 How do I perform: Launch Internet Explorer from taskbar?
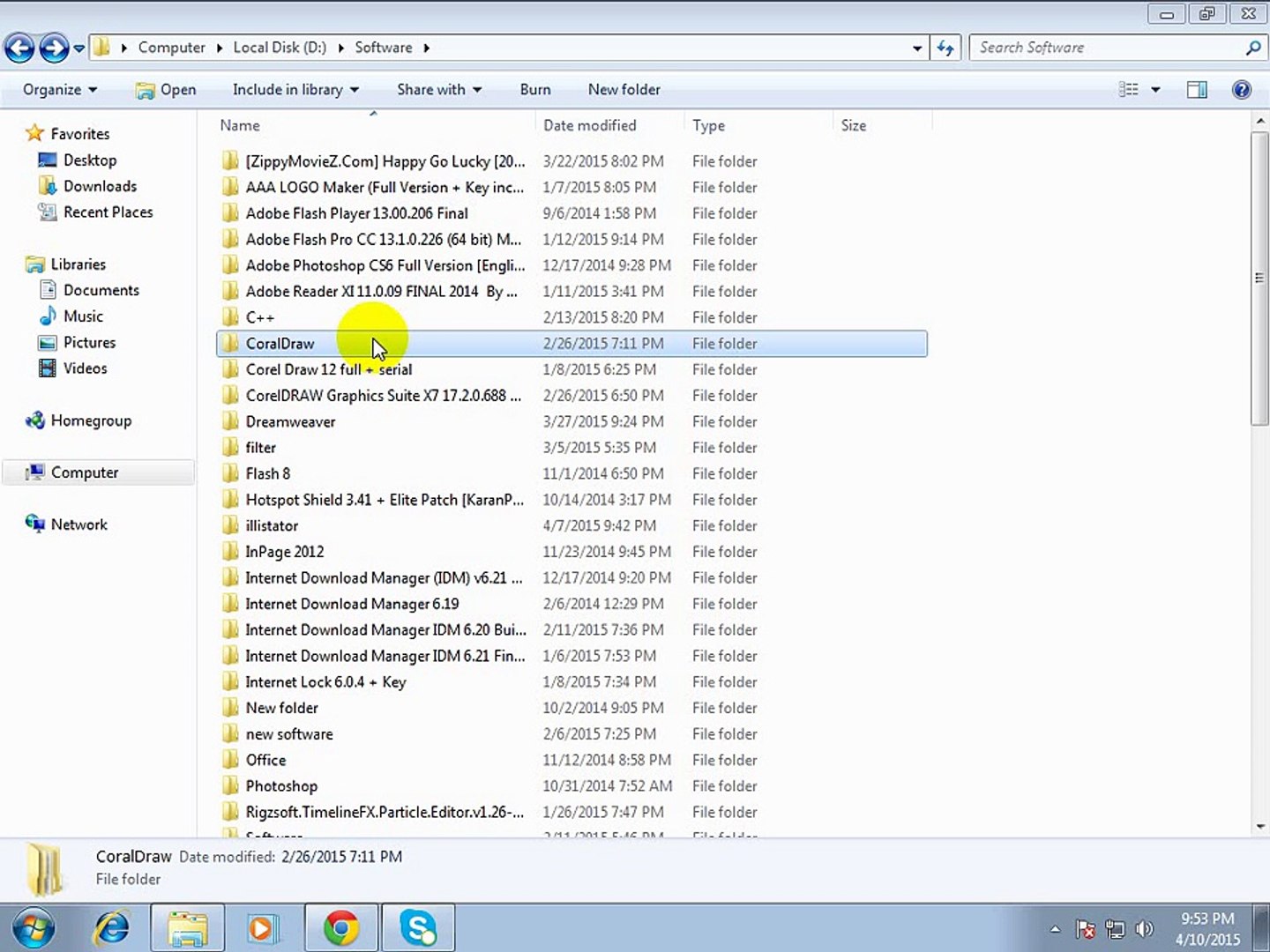[x=112, y=927]
